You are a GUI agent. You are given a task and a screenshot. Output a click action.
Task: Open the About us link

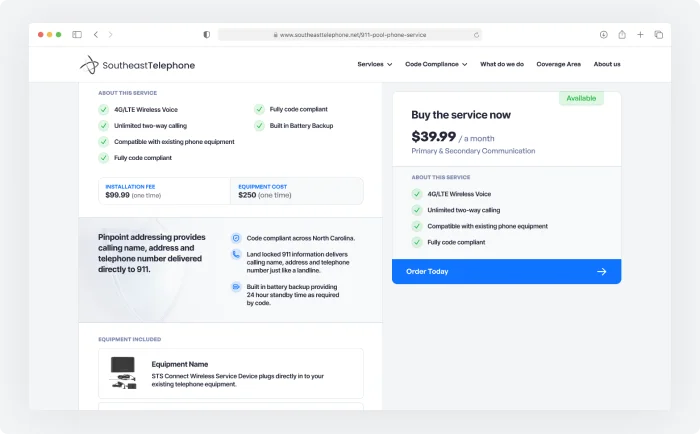[x=606, y=64]
